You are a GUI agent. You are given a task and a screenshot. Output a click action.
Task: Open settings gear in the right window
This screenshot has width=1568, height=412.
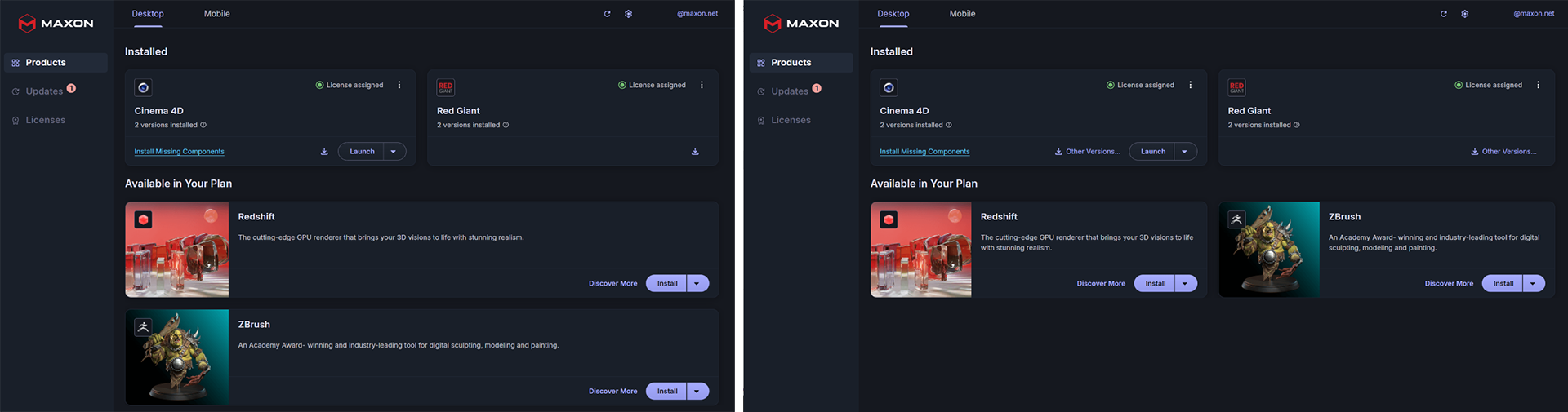1464,14
